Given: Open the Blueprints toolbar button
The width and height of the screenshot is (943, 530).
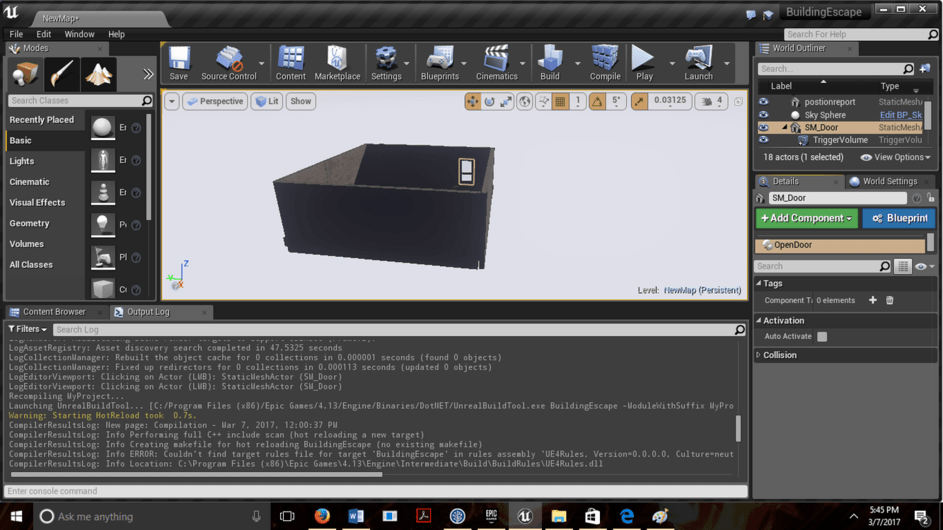Looking at the screenshot, I should pos(440,63).
